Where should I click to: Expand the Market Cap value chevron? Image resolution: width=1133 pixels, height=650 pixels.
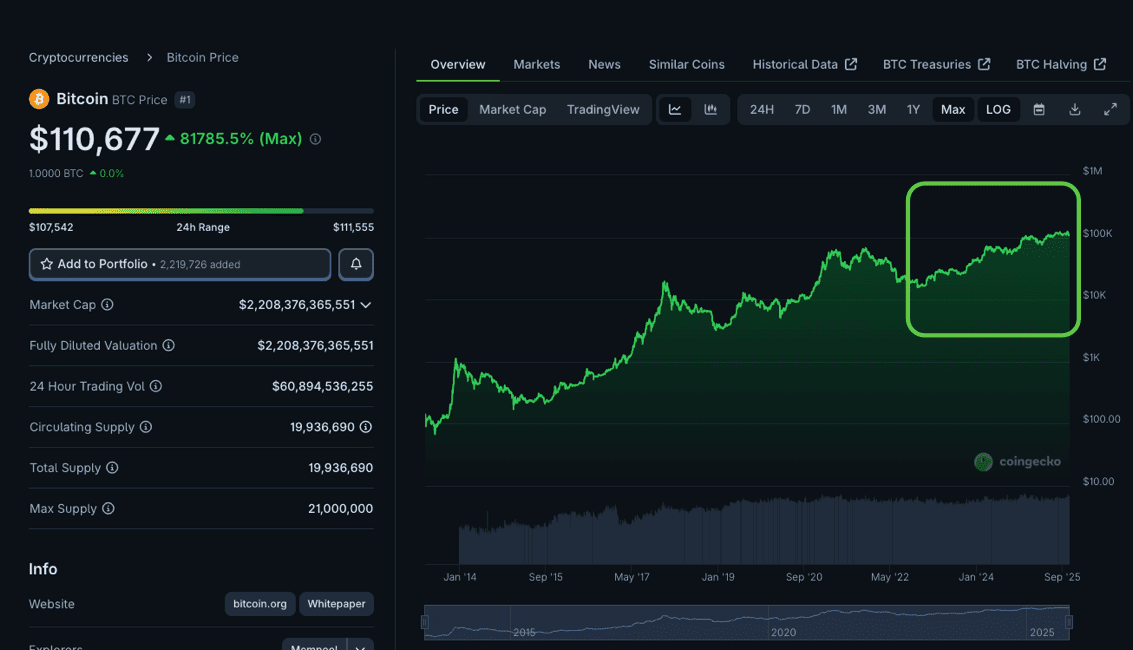click(x=366, y=305)
